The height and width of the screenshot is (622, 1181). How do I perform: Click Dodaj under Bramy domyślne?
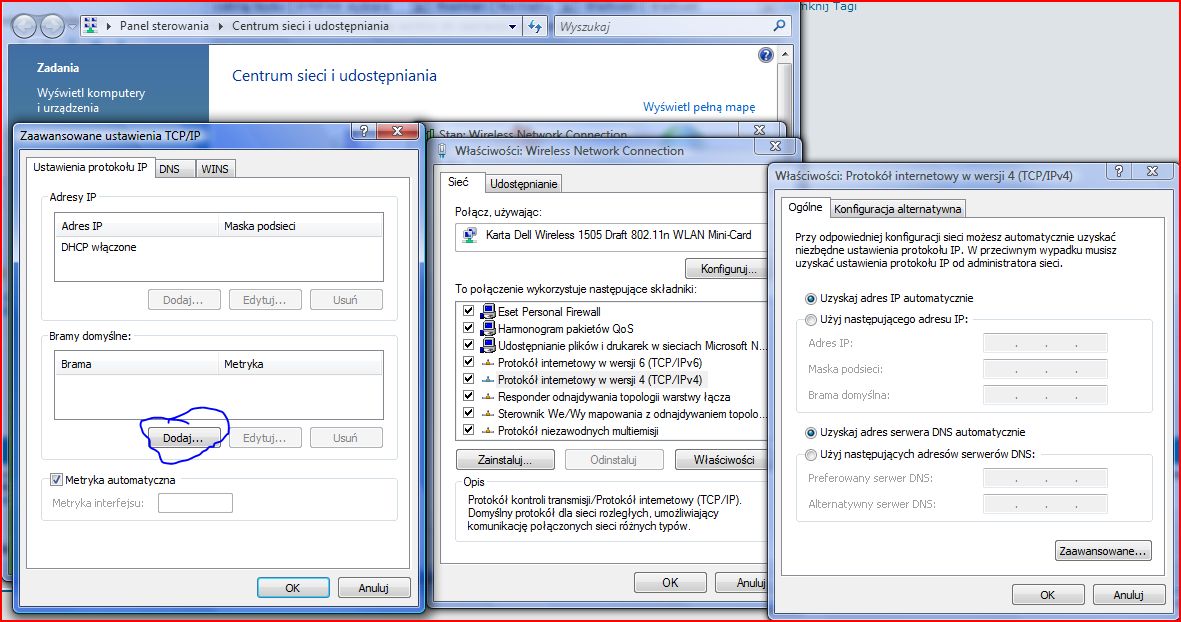coord(183,438)
